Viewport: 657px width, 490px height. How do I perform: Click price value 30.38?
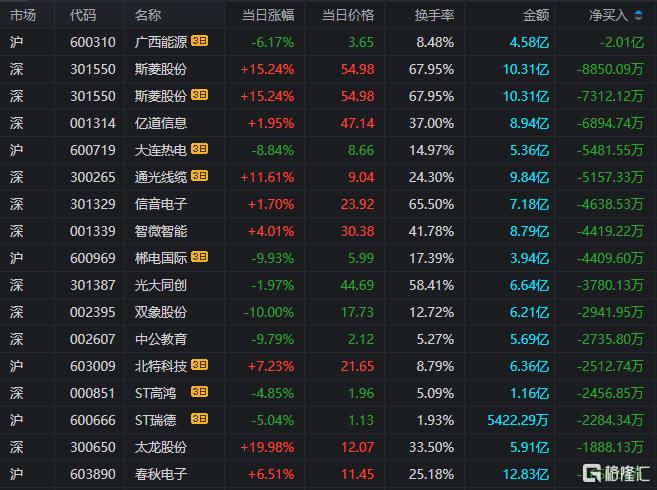coord(357,231)
